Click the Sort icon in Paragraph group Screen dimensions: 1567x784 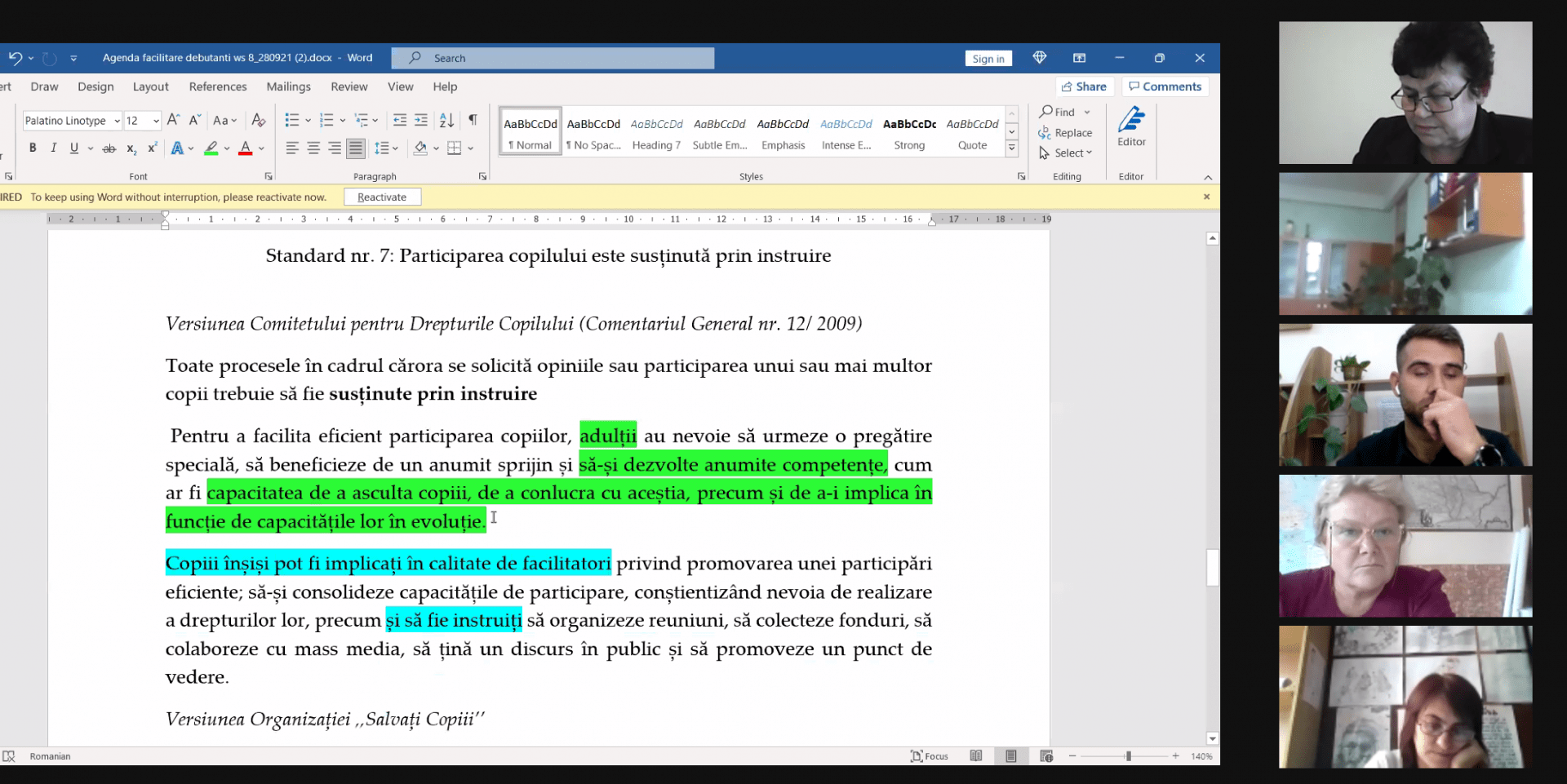(446, 120)
